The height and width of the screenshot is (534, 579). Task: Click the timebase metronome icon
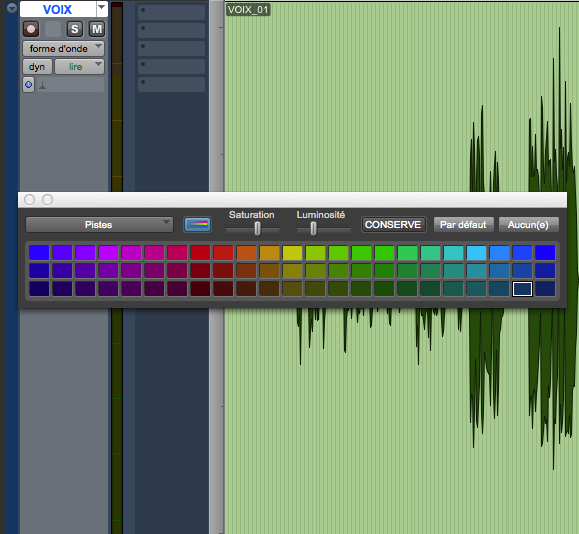pyautogui.click(x=42, y=85)
